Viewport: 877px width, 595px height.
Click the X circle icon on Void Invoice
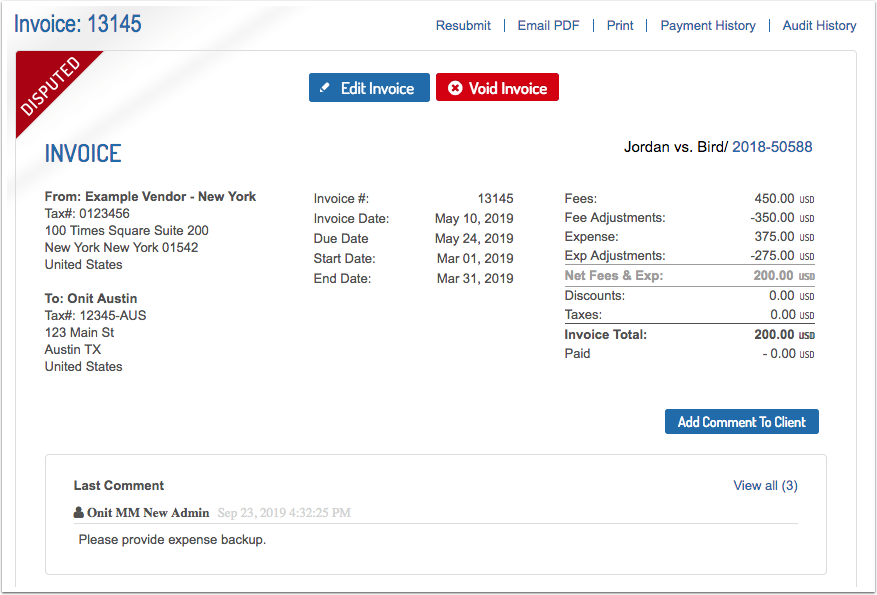pos(455,88)
